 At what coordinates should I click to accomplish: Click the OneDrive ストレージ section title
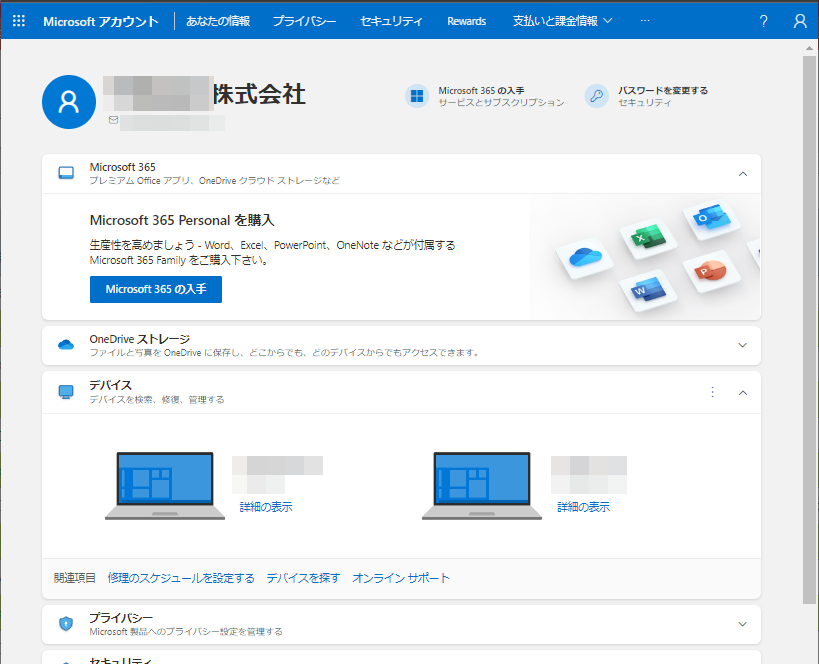(139, 339)
